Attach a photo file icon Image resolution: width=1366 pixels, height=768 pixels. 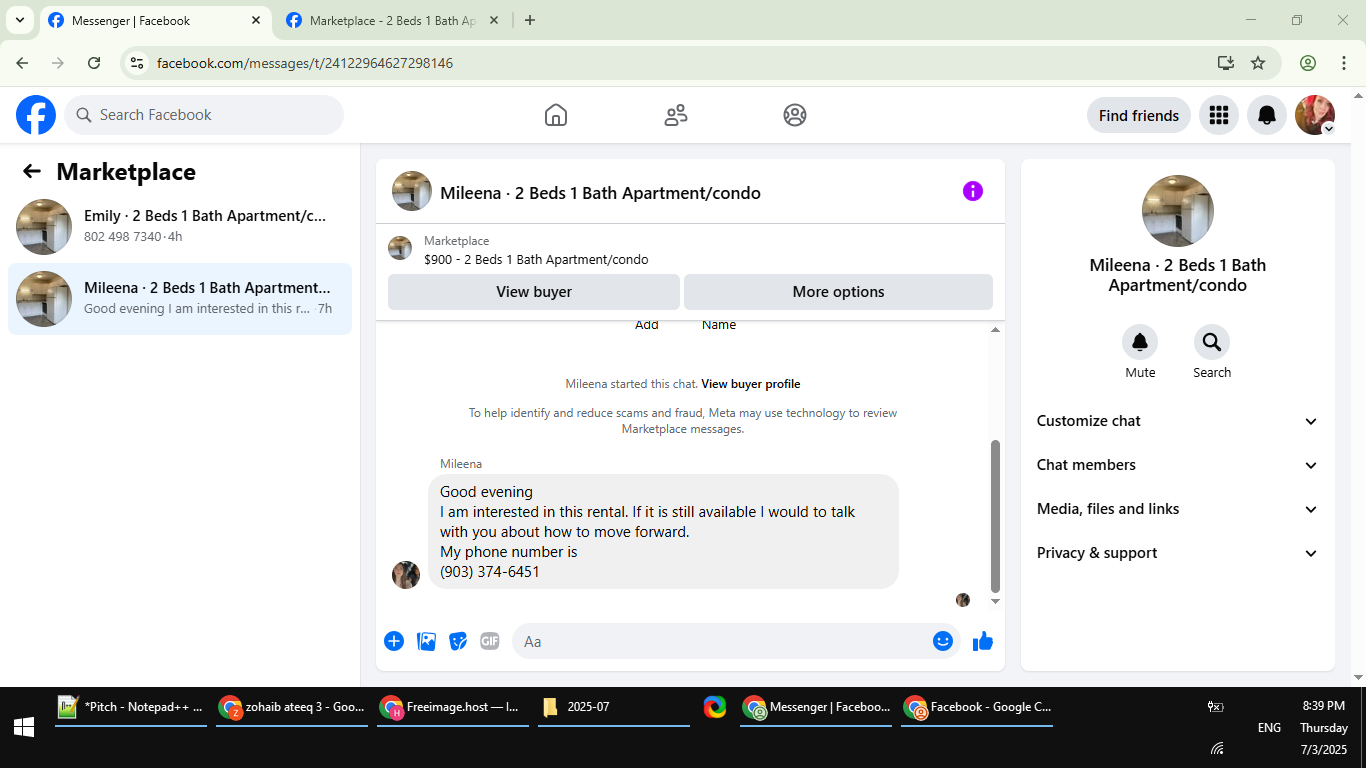[427, 641]
